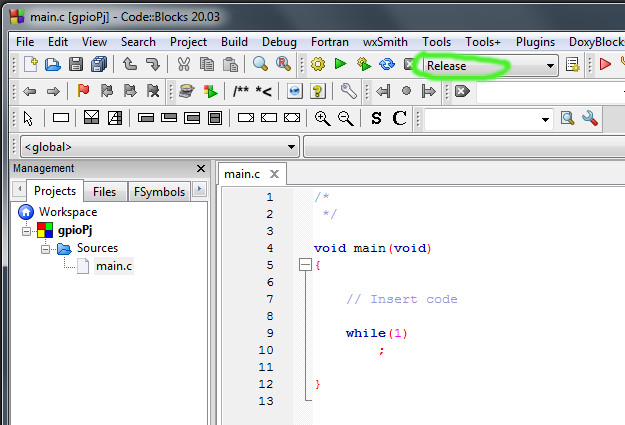Viewport: 625px width, 425px height.
Task: Toggle comment view C button
Action: (x=399, y=118)
